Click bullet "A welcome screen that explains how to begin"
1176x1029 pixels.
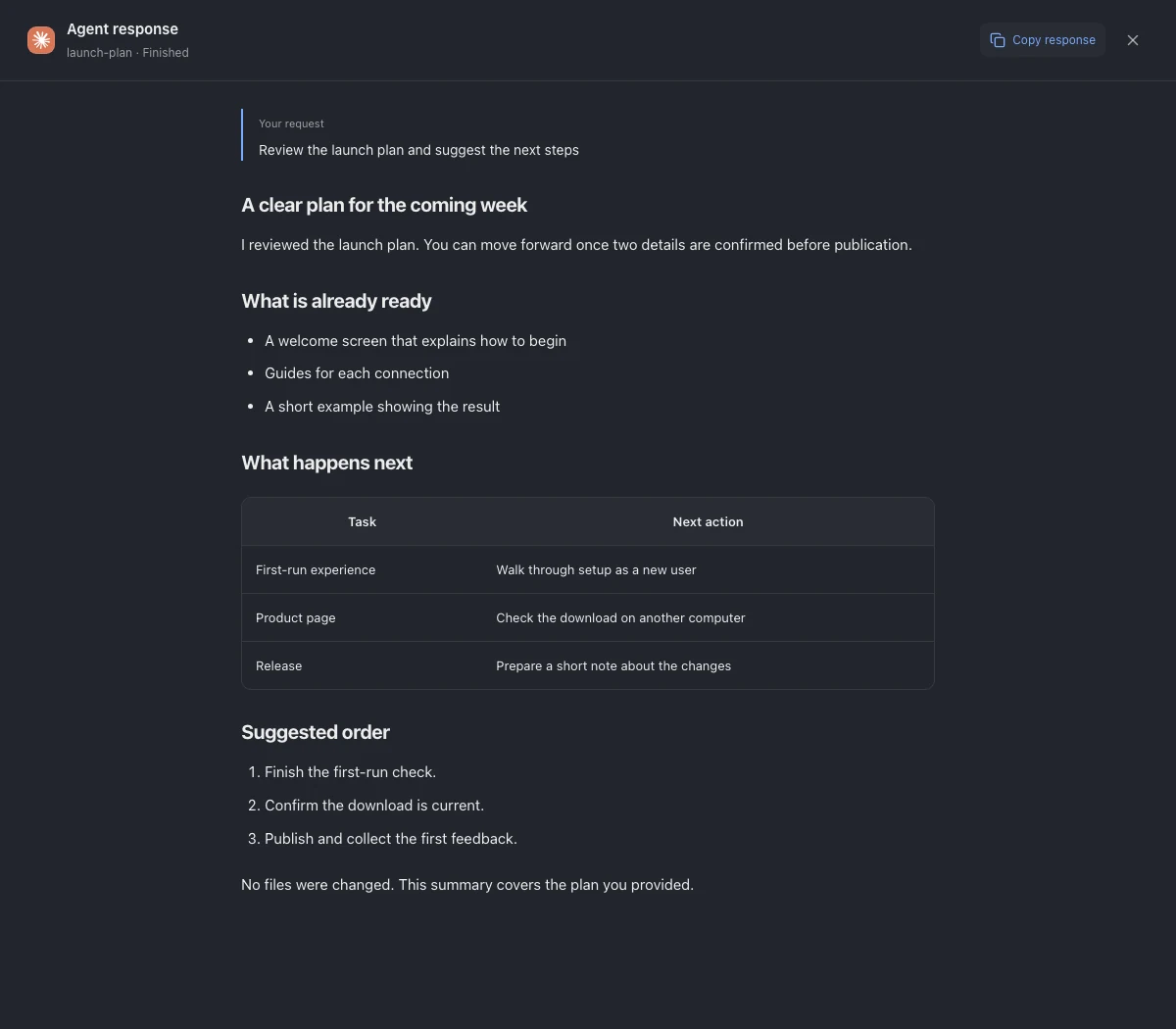[x=416, y=341]
